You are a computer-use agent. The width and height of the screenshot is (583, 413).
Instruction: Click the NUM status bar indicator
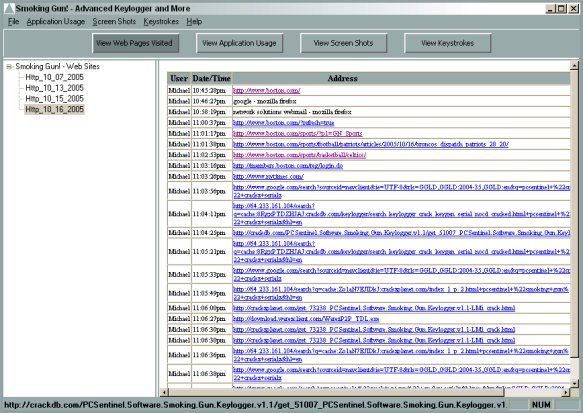pos(541,405)
